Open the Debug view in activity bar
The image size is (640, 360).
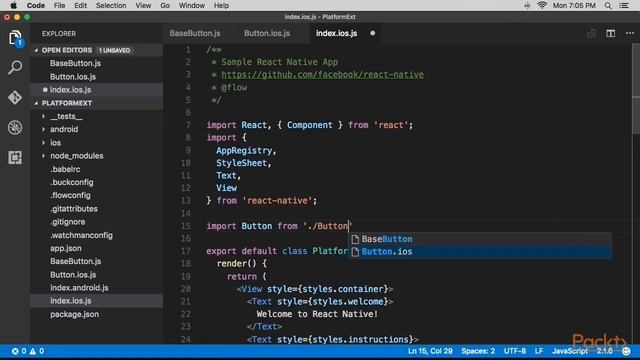point(15,127)
